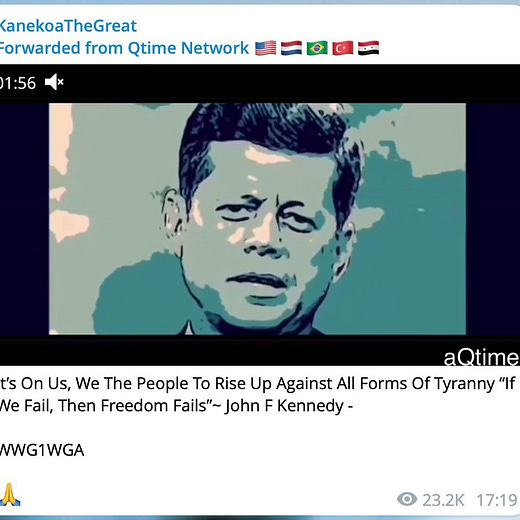The image size is (520, 520).
Task: Open the Forwarded from Qtime Network link
Action: 124,48
